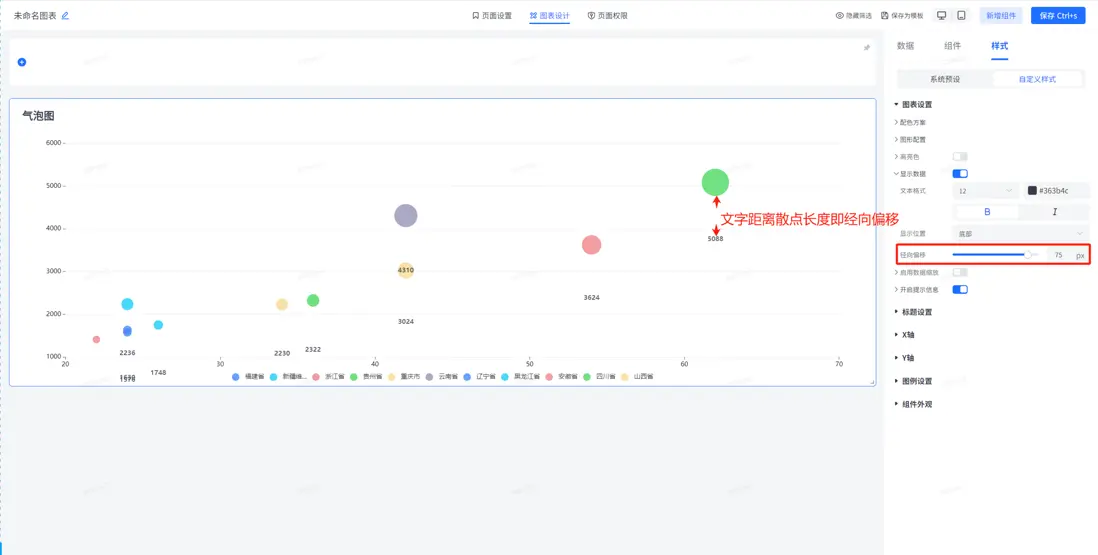
Task: Click the largest green bubble near 5000
Action: coord(715,183)
